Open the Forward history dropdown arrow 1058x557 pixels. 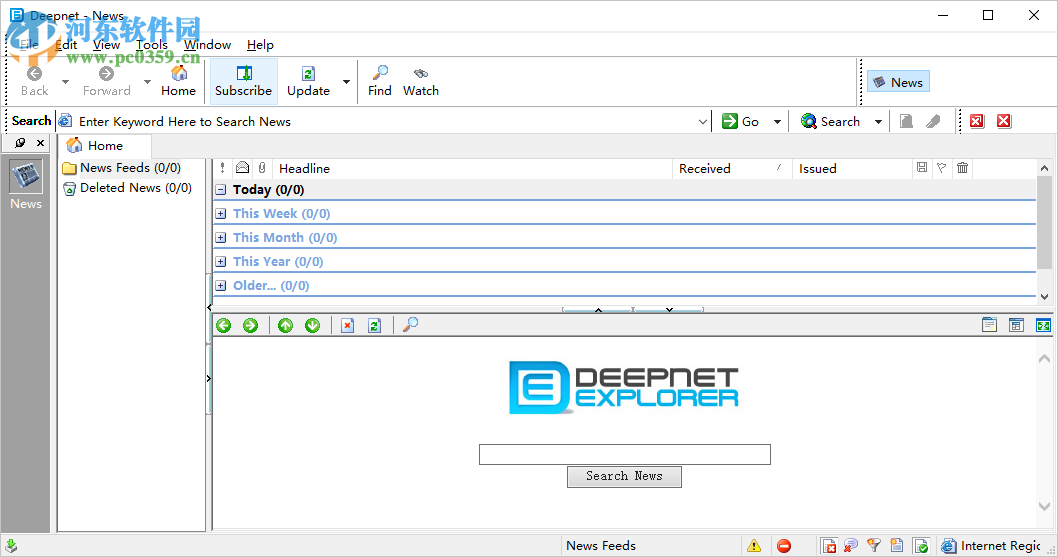tap(147, 82)
